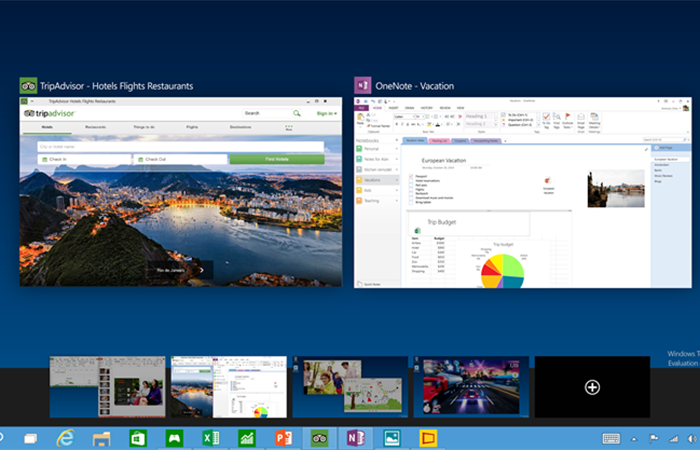Check the Passport checkbox in OneNote
The height and width of the screenshot is (450, 700).
pos(411,176)
